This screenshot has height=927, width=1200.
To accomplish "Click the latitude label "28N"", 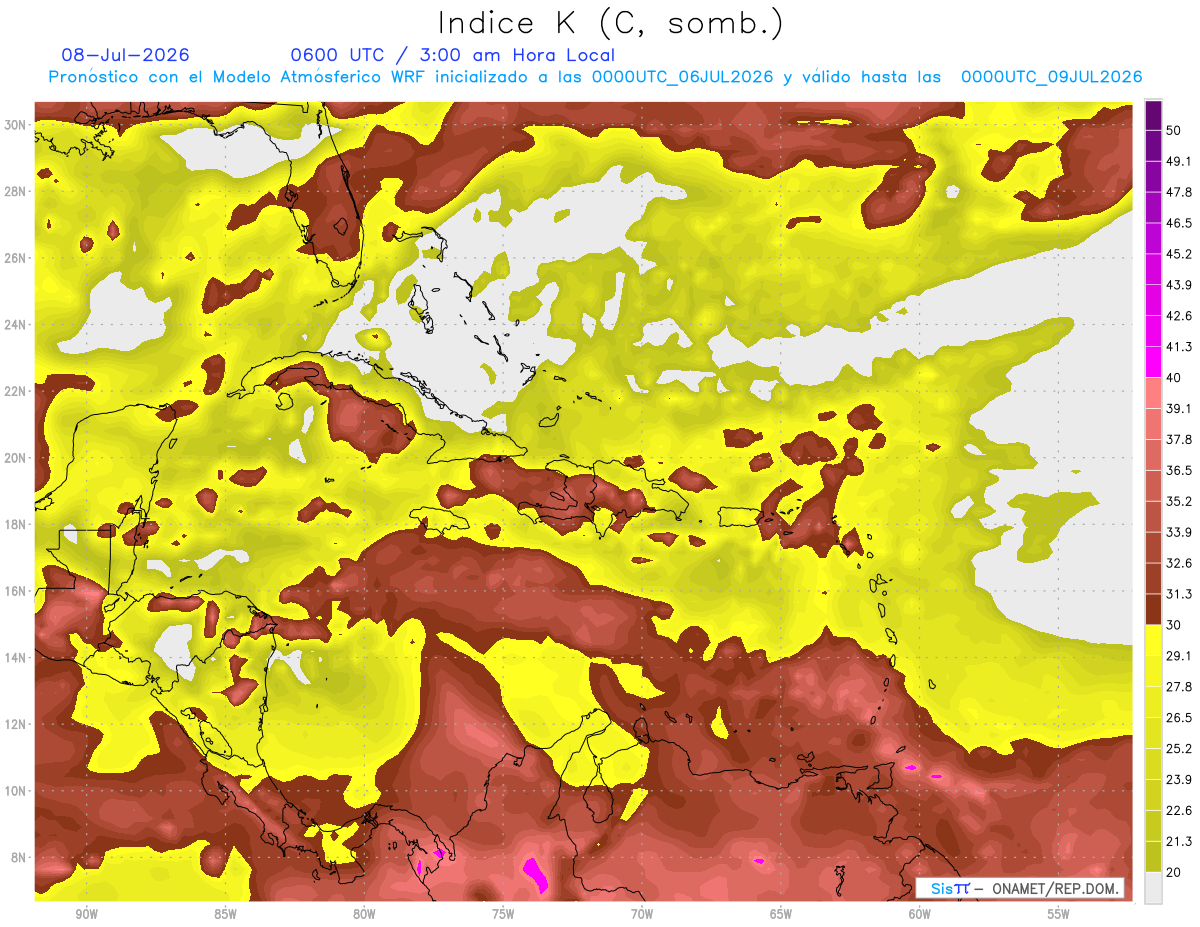I will tap(15, 191).
